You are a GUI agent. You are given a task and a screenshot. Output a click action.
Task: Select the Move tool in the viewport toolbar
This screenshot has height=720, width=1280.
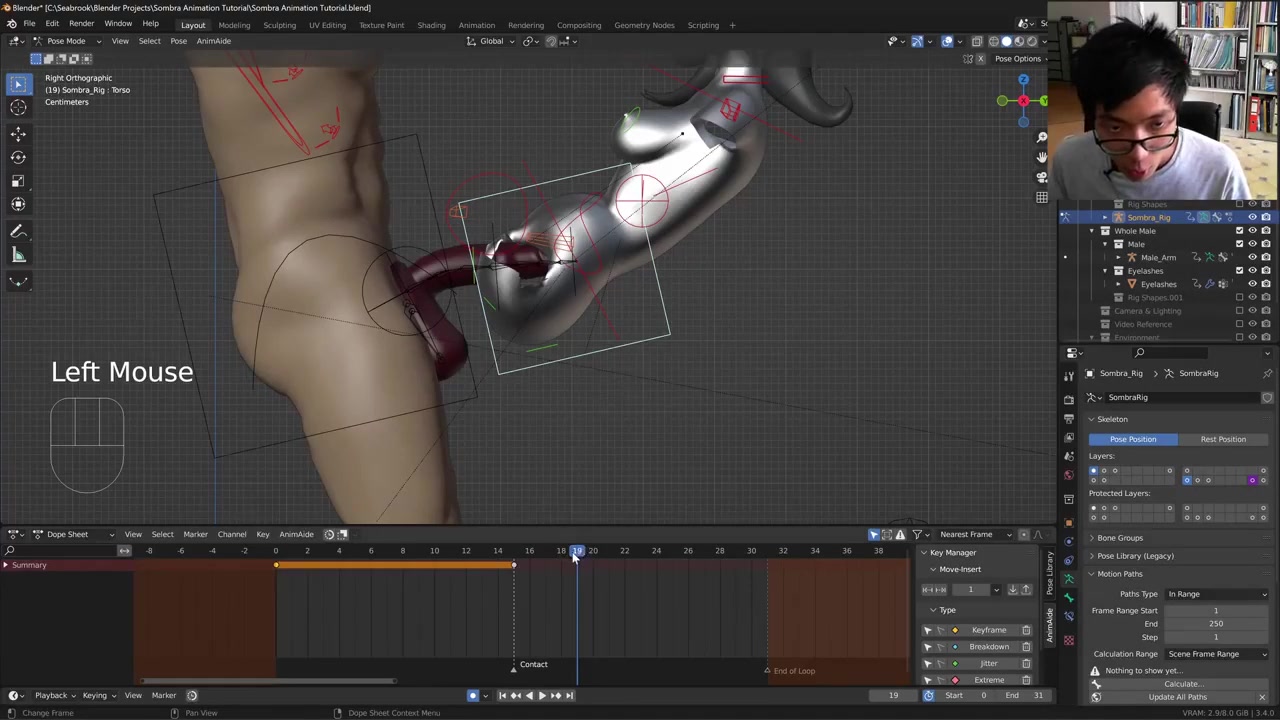coord(18,133)
